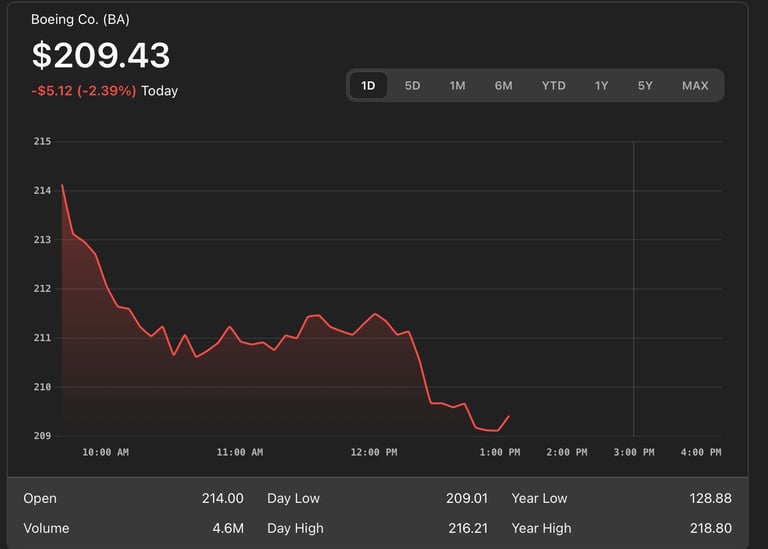Viewport: 768px width, 549px height.
Task: Click the -$5.12 (-2.39%) change value
Action: pos(84,91)
